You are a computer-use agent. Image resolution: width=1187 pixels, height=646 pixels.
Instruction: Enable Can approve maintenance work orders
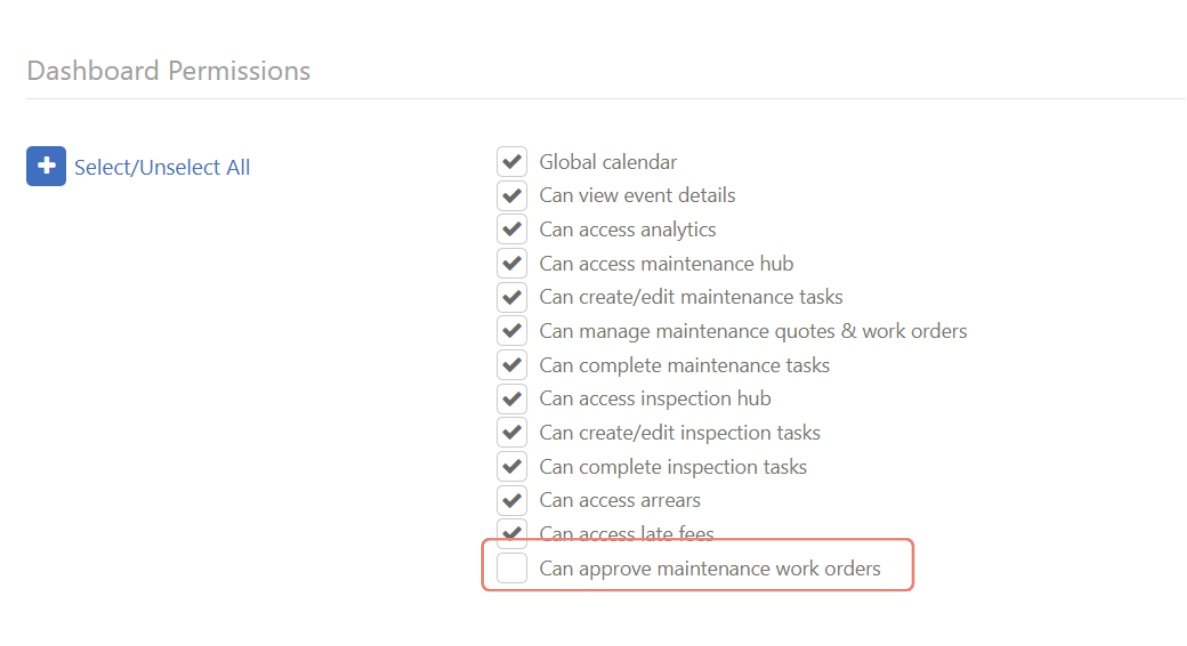(x=512, y=568)
